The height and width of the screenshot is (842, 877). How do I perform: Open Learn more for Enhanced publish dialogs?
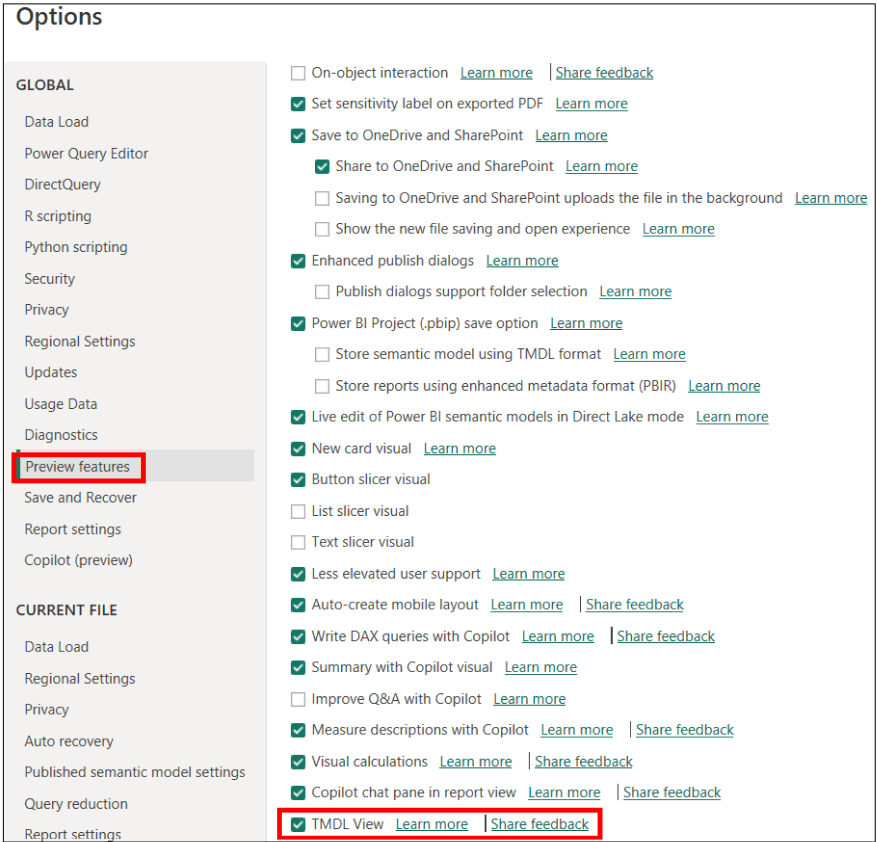522,261
